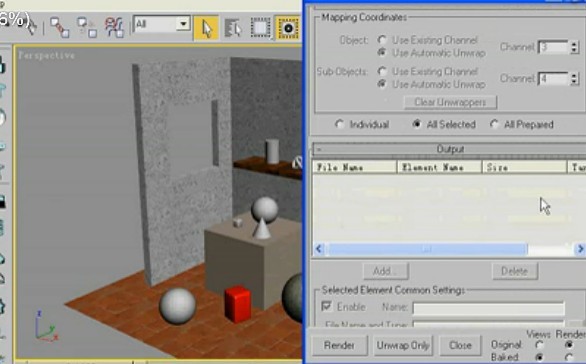Click the File Name column header

(354, 167)
